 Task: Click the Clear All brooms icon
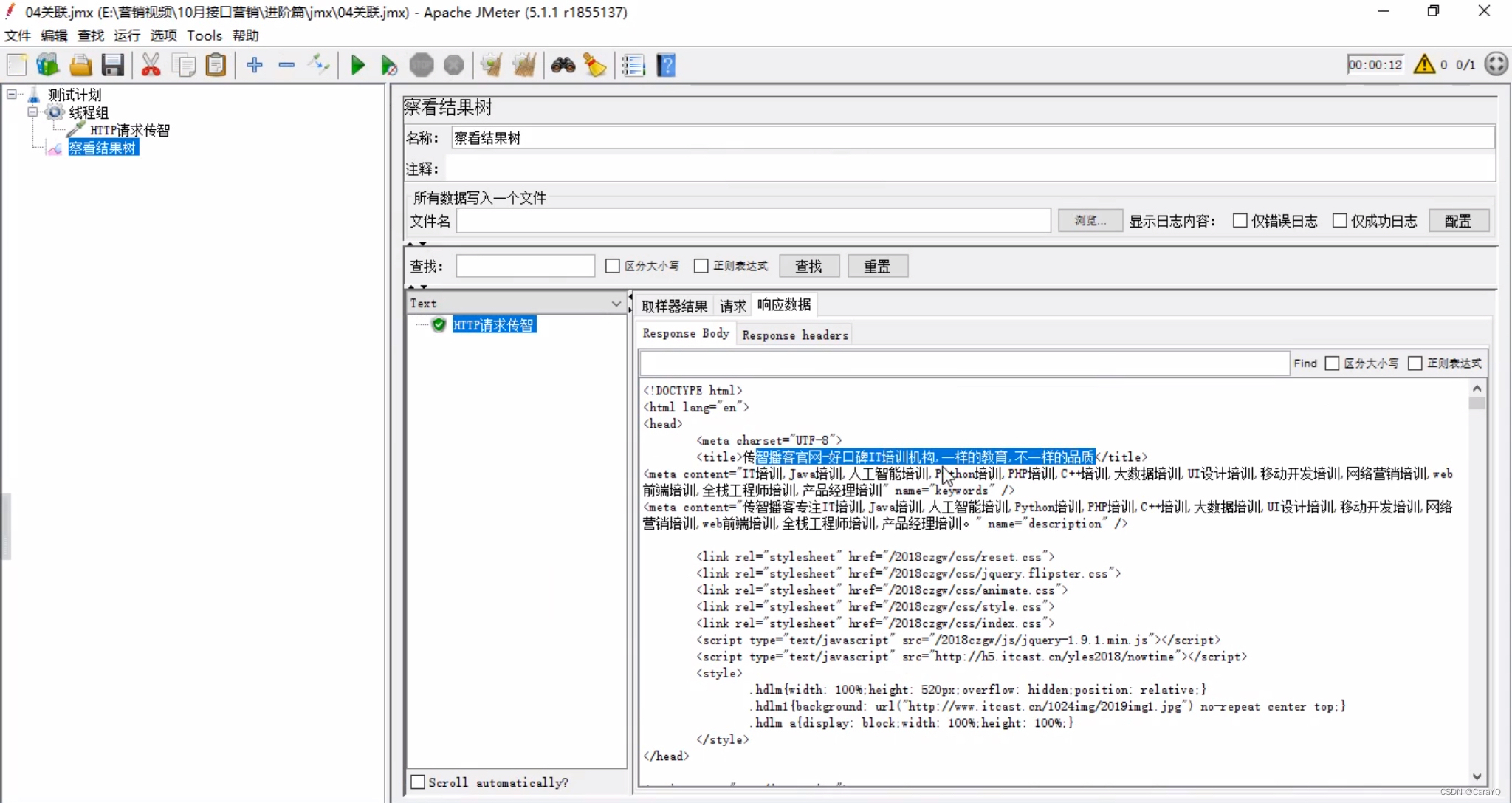tap(524, 65)
